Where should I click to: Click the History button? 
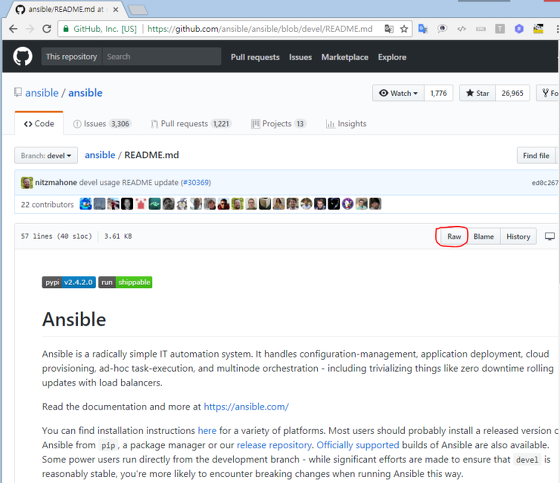coord(518,236)
